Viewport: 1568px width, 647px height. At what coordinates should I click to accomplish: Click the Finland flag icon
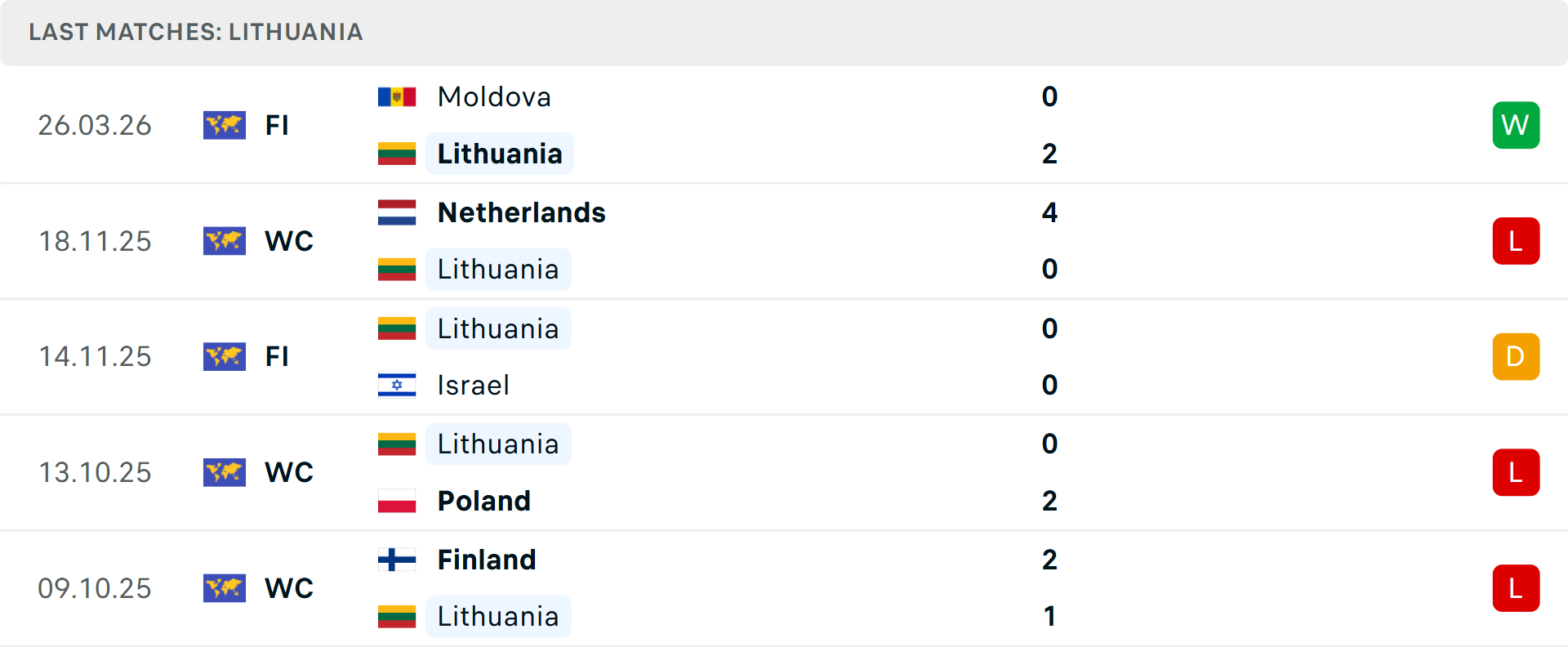tap(397, 560)
